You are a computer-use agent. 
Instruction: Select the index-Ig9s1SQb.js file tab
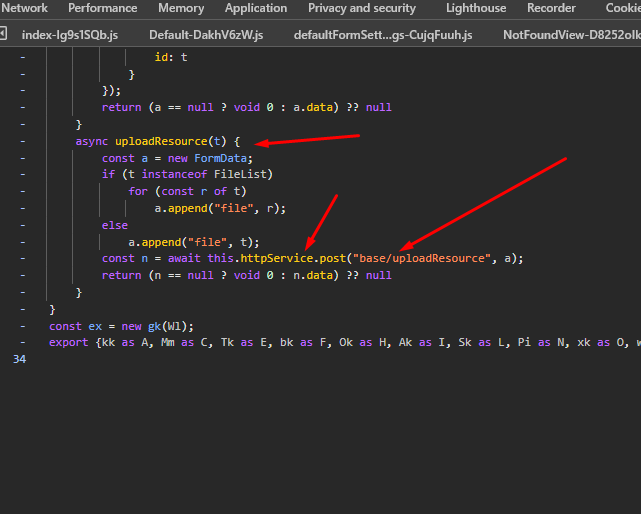click(70, 35)
